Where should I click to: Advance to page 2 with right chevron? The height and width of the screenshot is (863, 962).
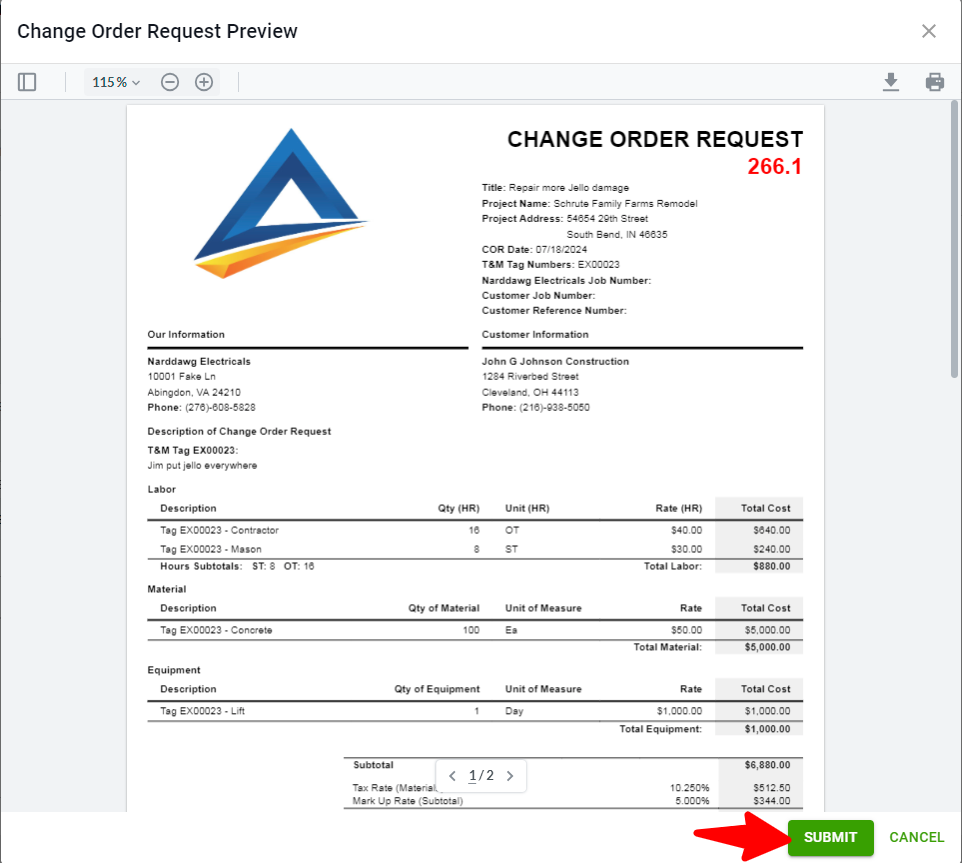pyautogui.click(x=510, y=775)
